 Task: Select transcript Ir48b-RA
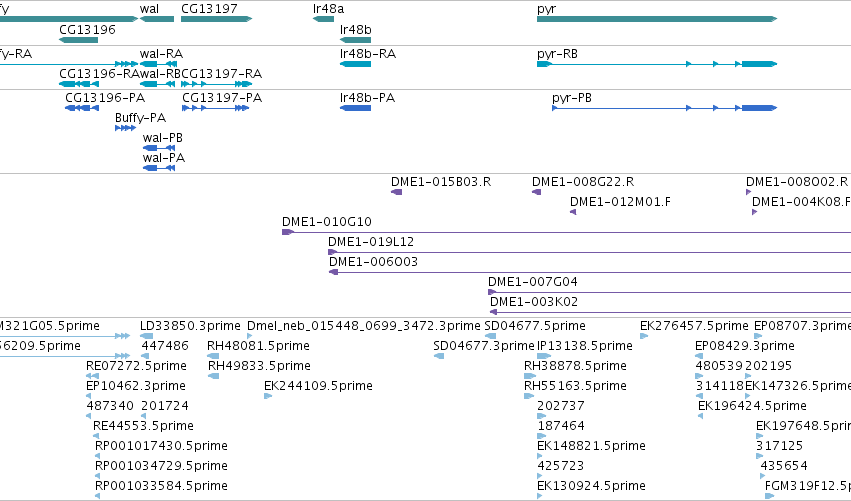355,64
